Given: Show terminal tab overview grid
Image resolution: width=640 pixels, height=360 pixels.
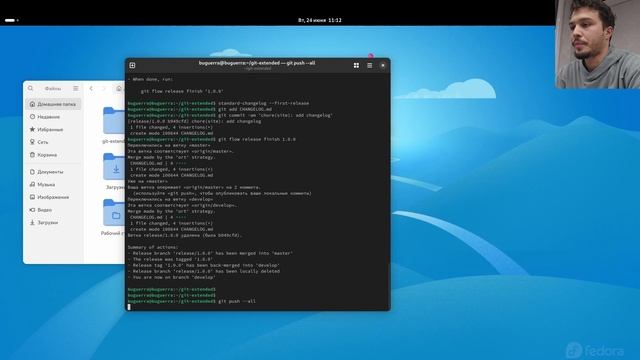Looking at the screenshot, I should tap(356, 65).
